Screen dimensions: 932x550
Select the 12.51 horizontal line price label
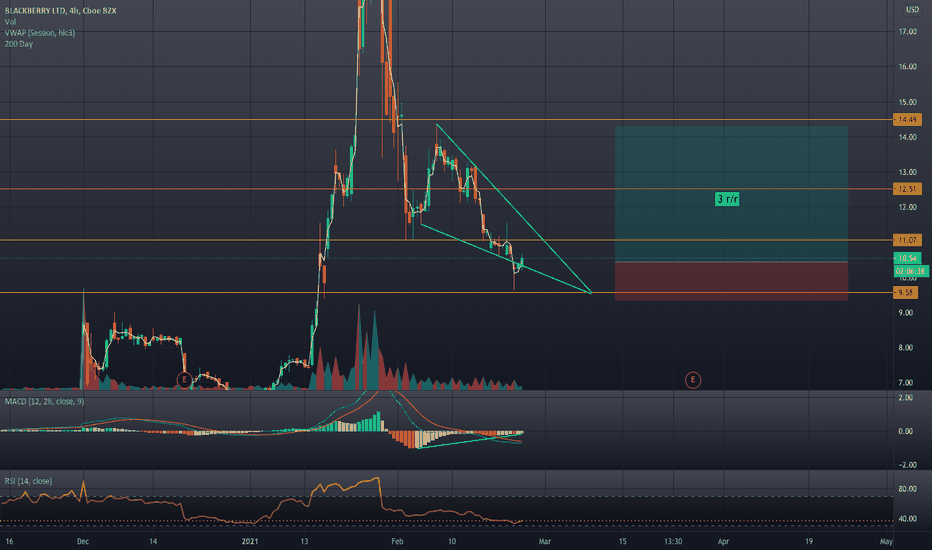(x=907, y=189)
